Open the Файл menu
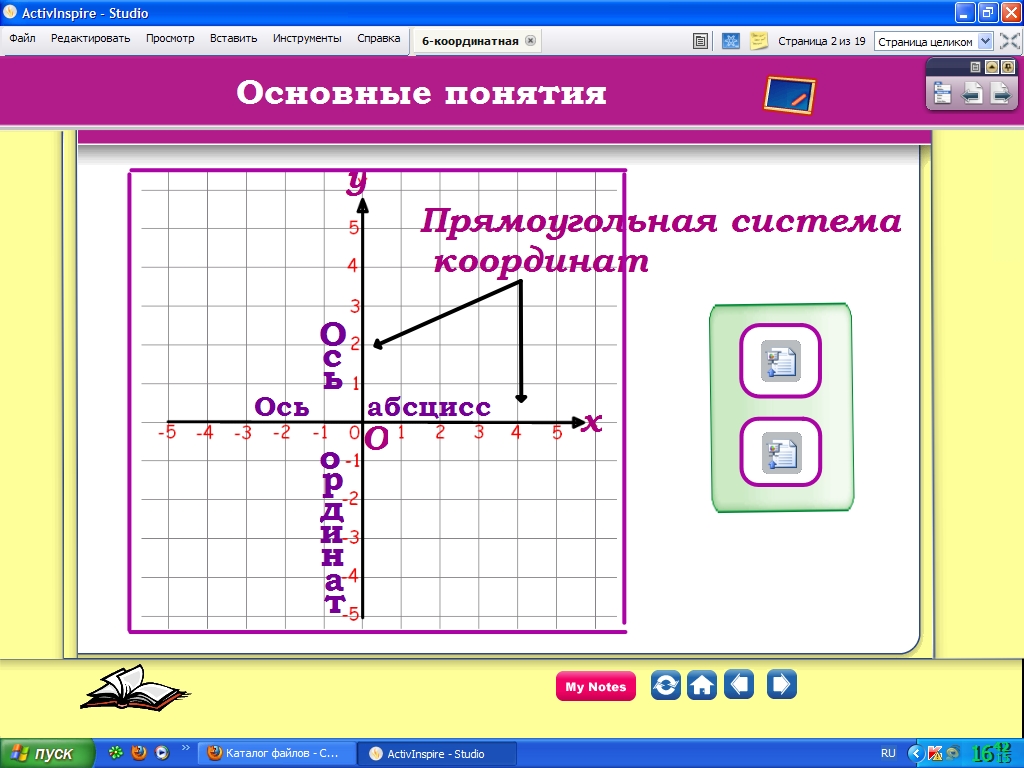 click(x=22, y=38)
